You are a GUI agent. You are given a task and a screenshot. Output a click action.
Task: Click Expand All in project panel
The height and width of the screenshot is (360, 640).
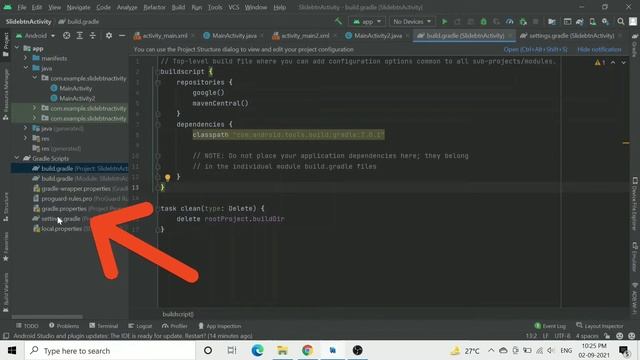[x=80, y=36]
